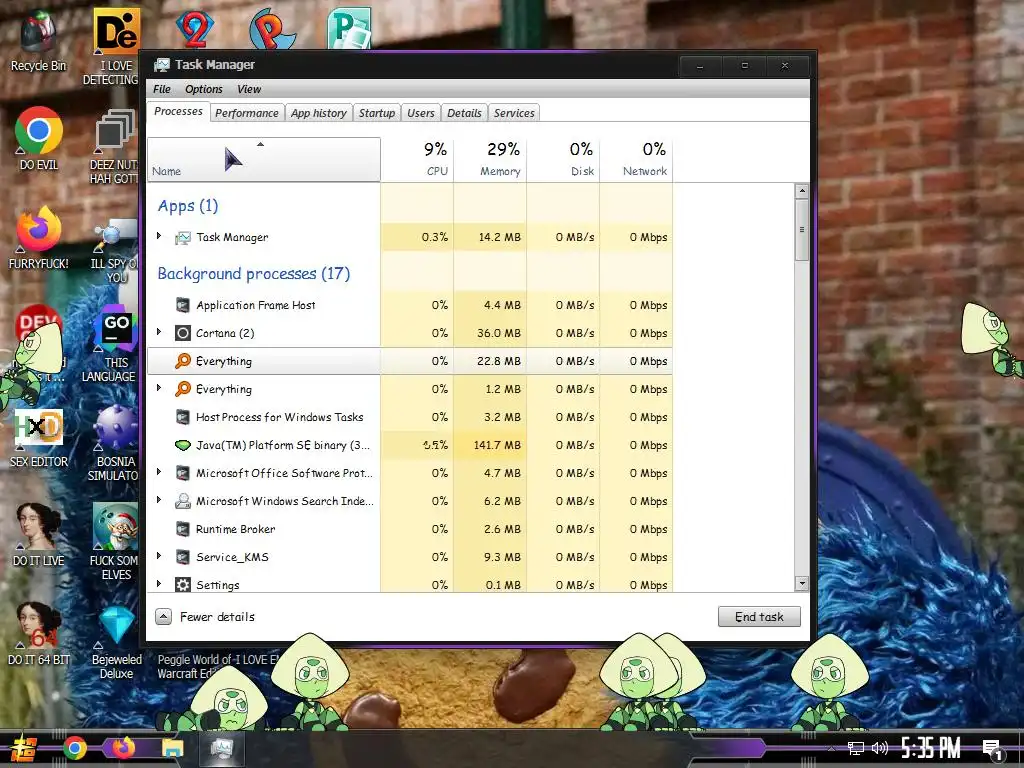The height and width of the screenshot is (768, 1024).
Task: Select Host Process for Windows Tasks row
Action: coord(410,417)
